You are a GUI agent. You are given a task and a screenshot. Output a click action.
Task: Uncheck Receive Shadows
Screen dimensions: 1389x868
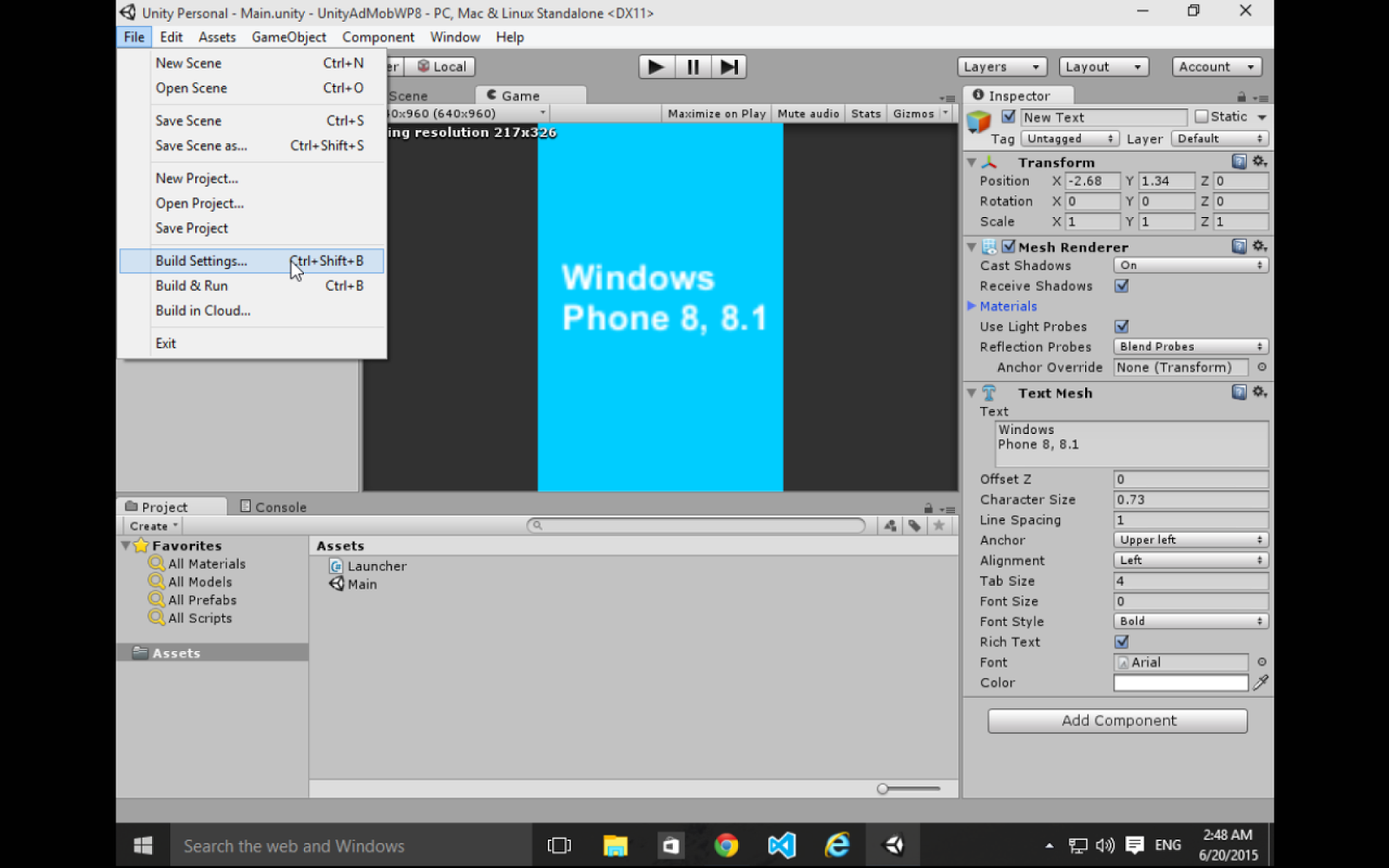tap(1122, 286)
